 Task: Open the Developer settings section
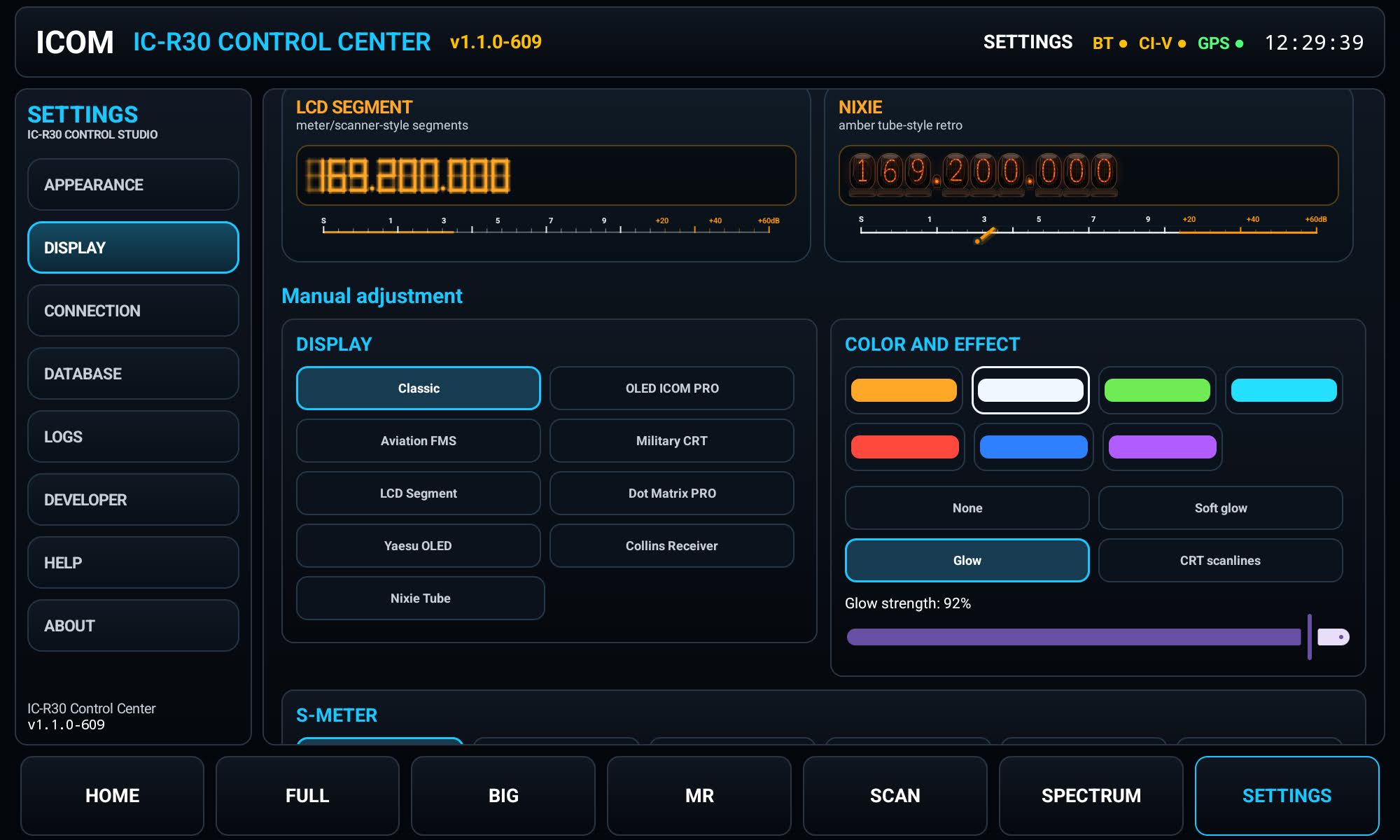133,500
